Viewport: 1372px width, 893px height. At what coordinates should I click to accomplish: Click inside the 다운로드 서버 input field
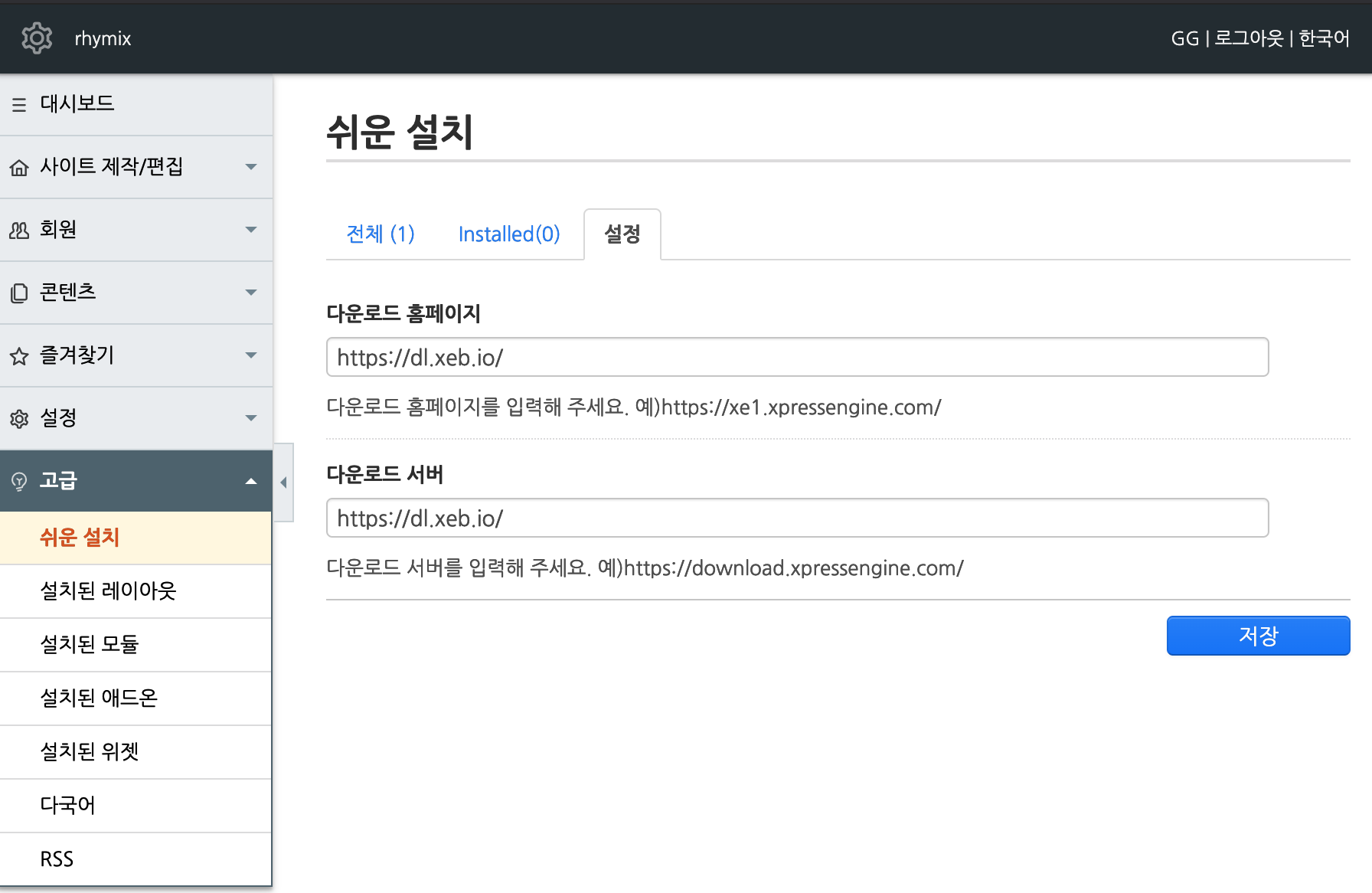(x=797, y=518)
